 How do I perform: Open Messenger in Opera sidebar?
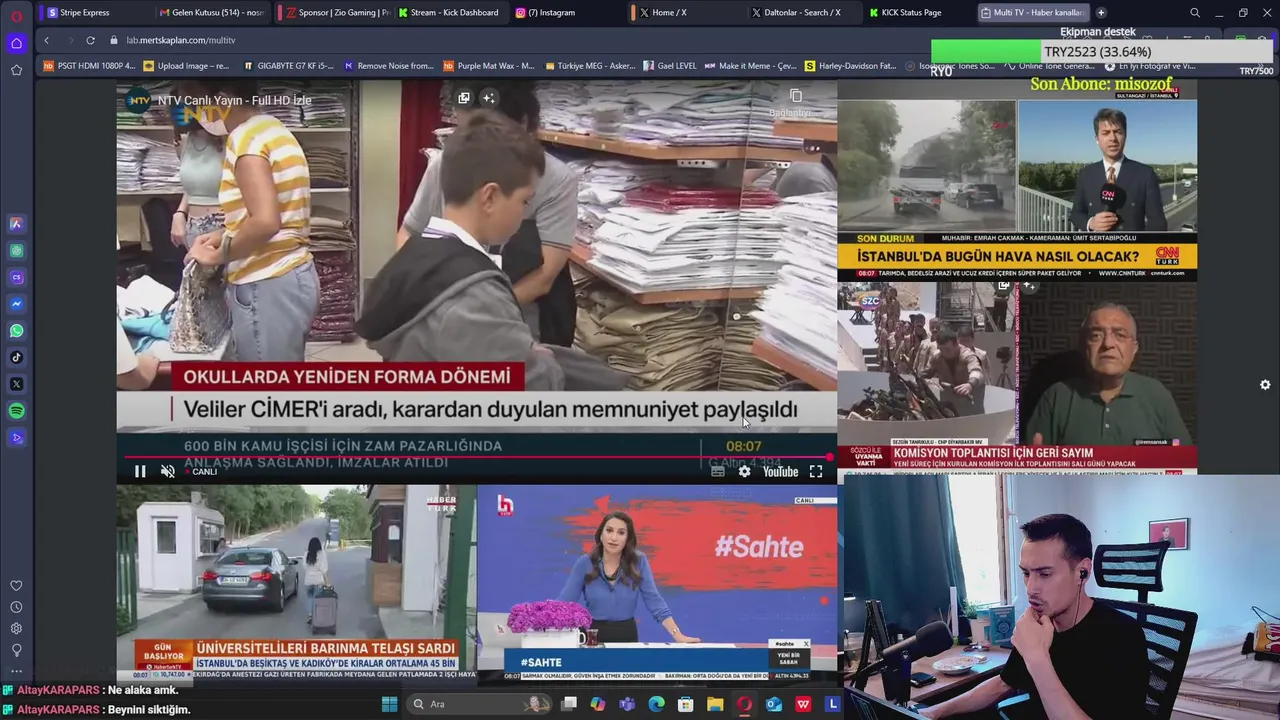16,304
